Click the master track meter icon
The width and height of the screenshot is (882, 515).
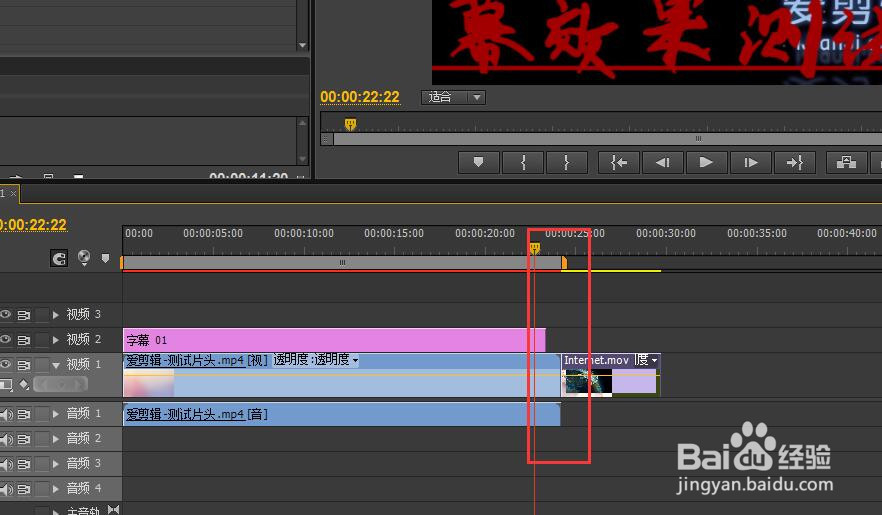(114, 509)
